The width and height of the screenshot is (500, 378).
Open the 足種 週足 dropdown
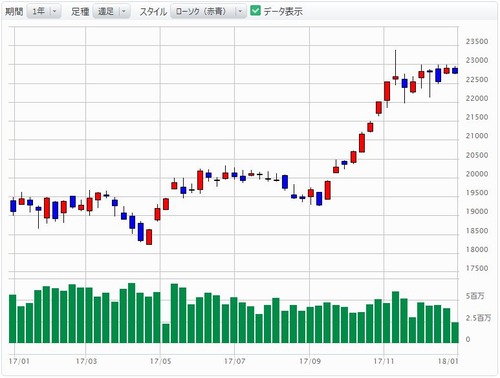[x=112, y=11]
